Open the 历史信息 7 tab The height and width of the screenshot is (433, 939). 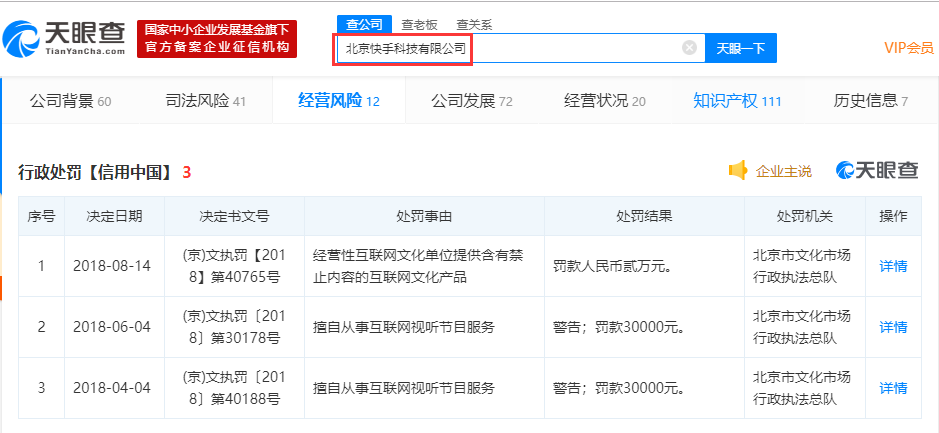[871, 101]
